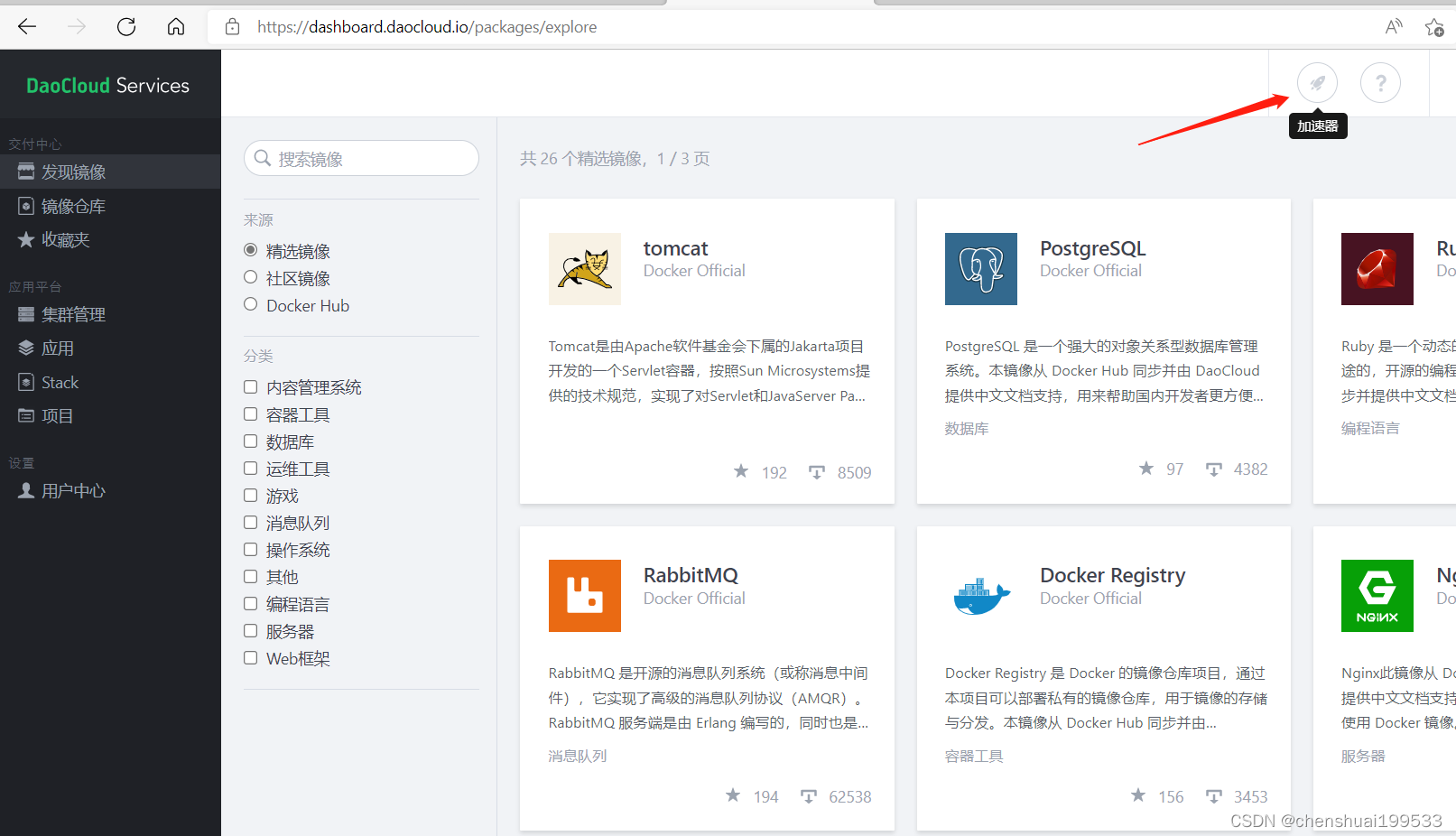The width and height of the screenshot is (1456, 836).
Task: Check the 服务器 category
Action: (251, 630)
